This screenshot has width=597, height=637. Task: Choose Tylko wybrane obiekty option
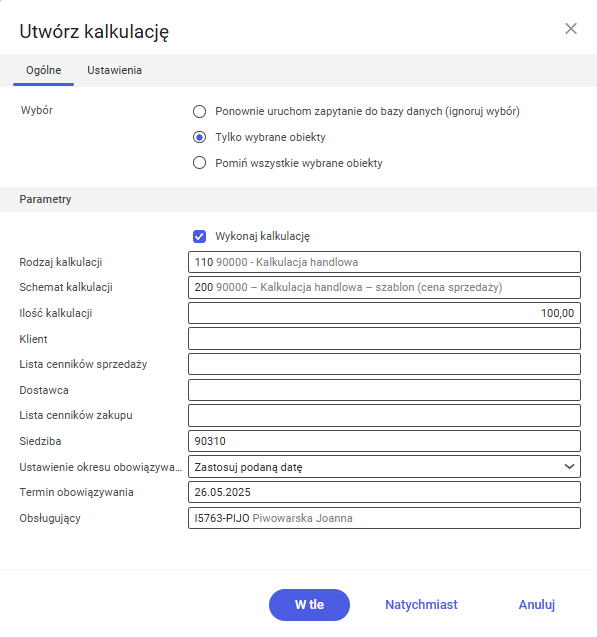pyautogui.click(x=199, y=137)
